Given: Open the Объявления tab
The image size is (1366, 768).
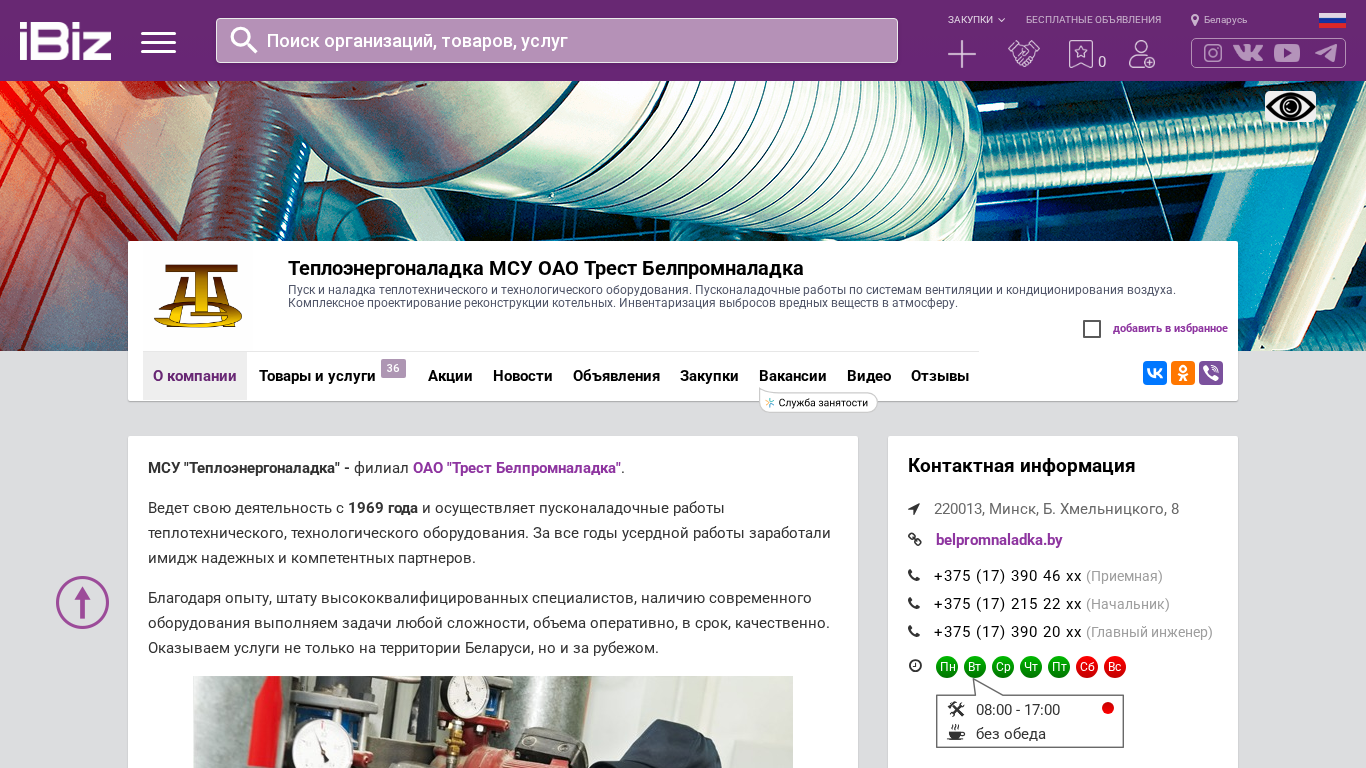Looking at the screenshot, I should [x=616, y=376].
